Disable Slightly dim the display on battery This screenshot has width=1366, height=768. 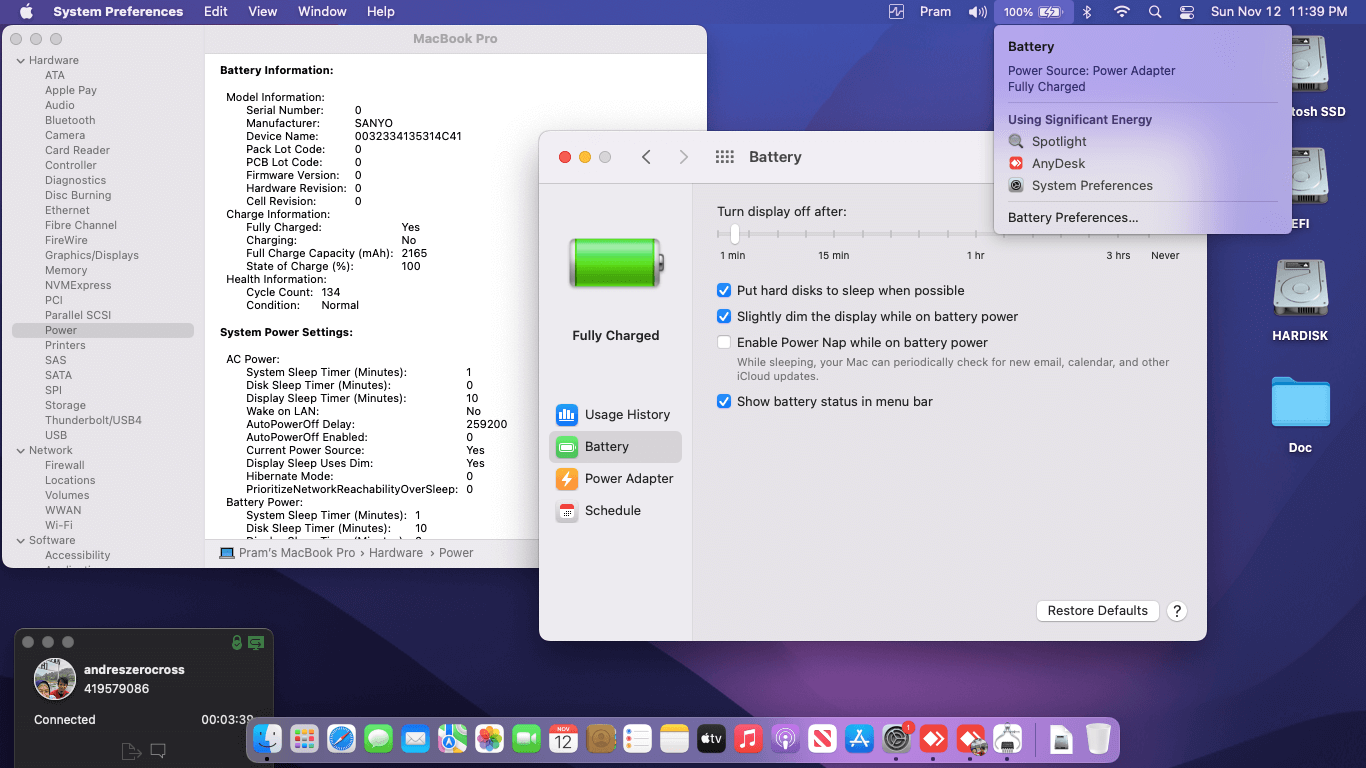[x=724, y=317]
